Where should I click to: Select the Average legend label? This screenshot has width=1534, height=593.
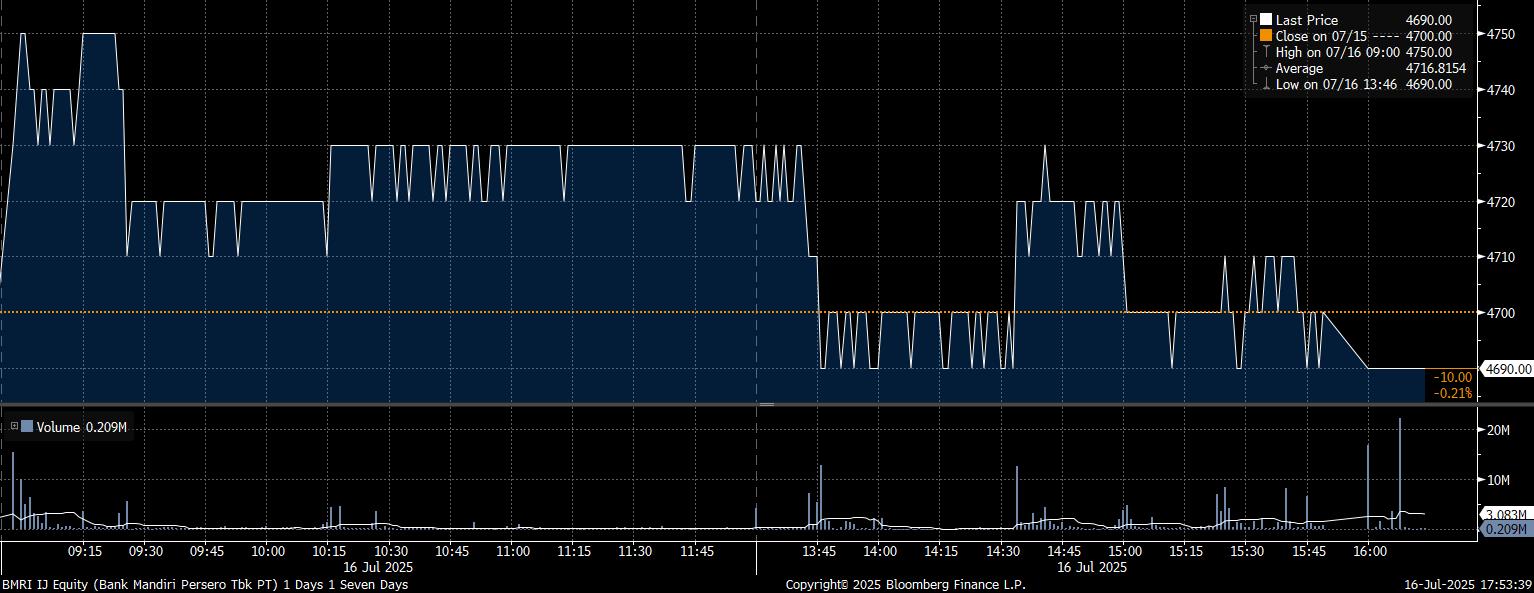(1300, 68)
